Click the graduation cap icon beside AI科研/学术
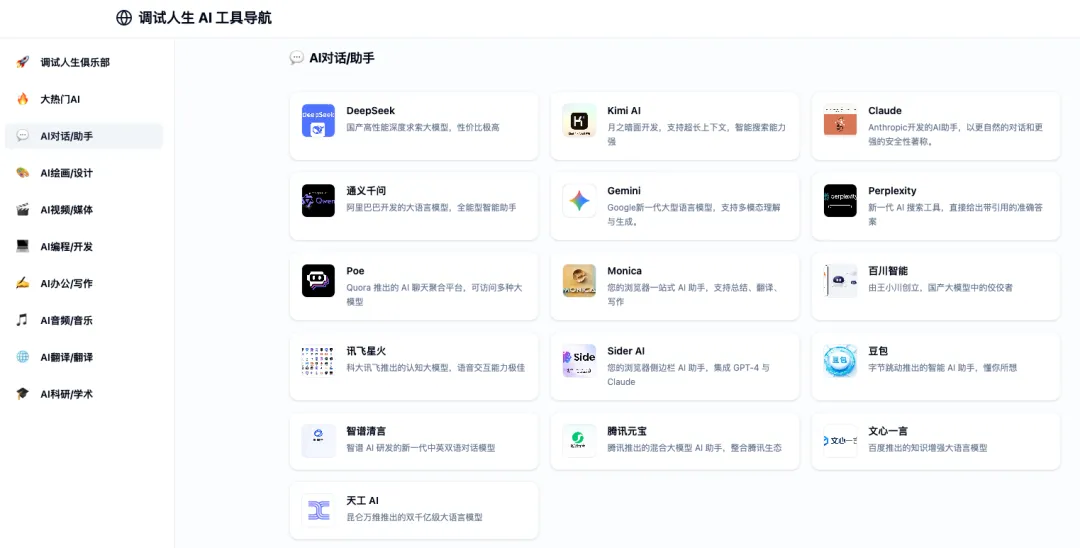 click(23, 394)
